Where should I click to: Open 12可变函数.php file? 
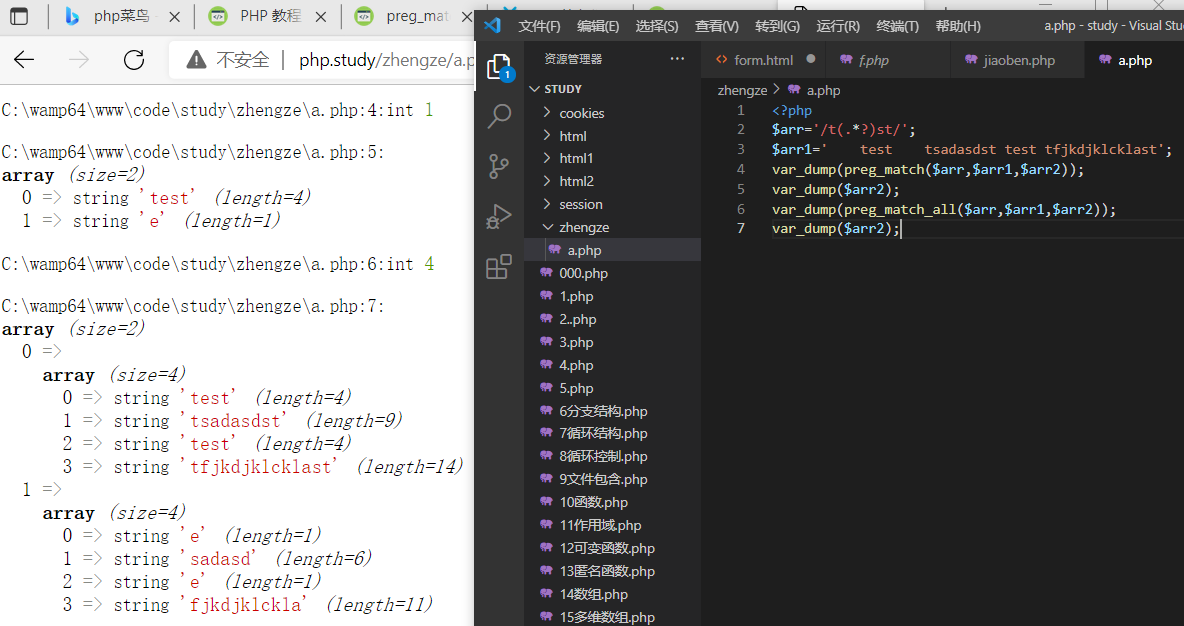click(x=612, y=548)
